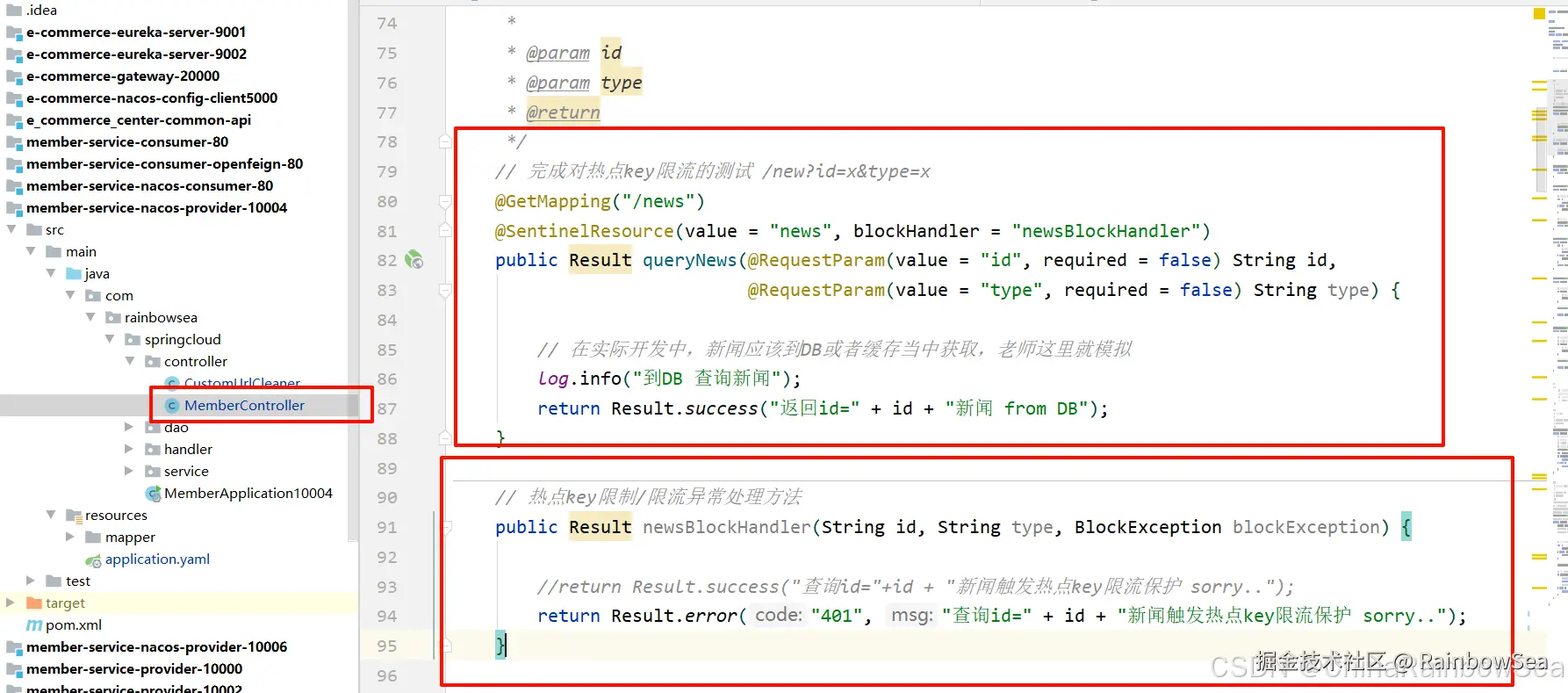Viewport: 1568px width, 693px height.
Task: Collapse the main folder
Action: 32,251
